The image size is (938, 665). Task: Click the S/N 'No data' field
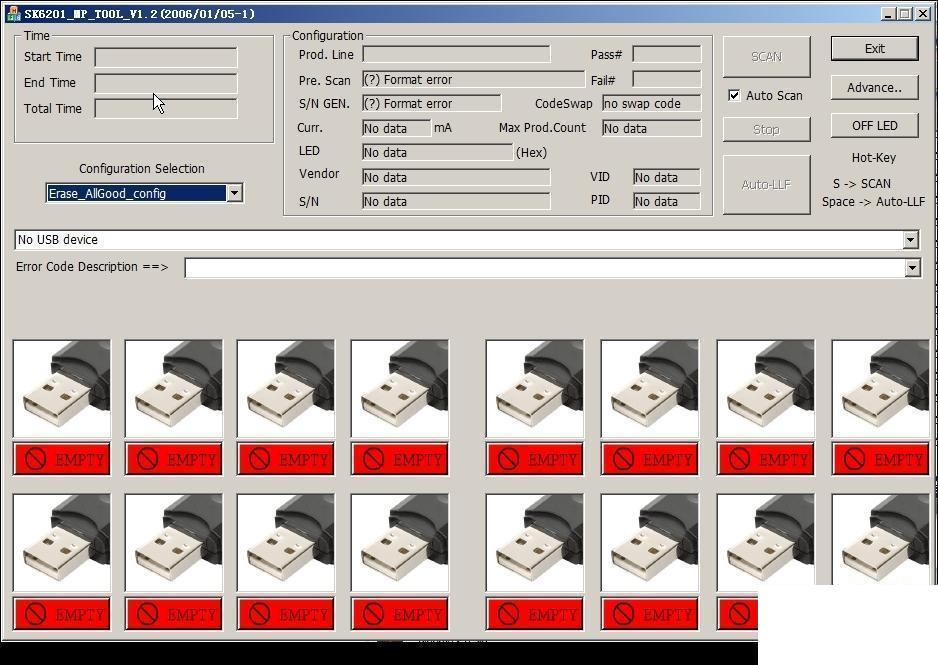pos(456,201)
